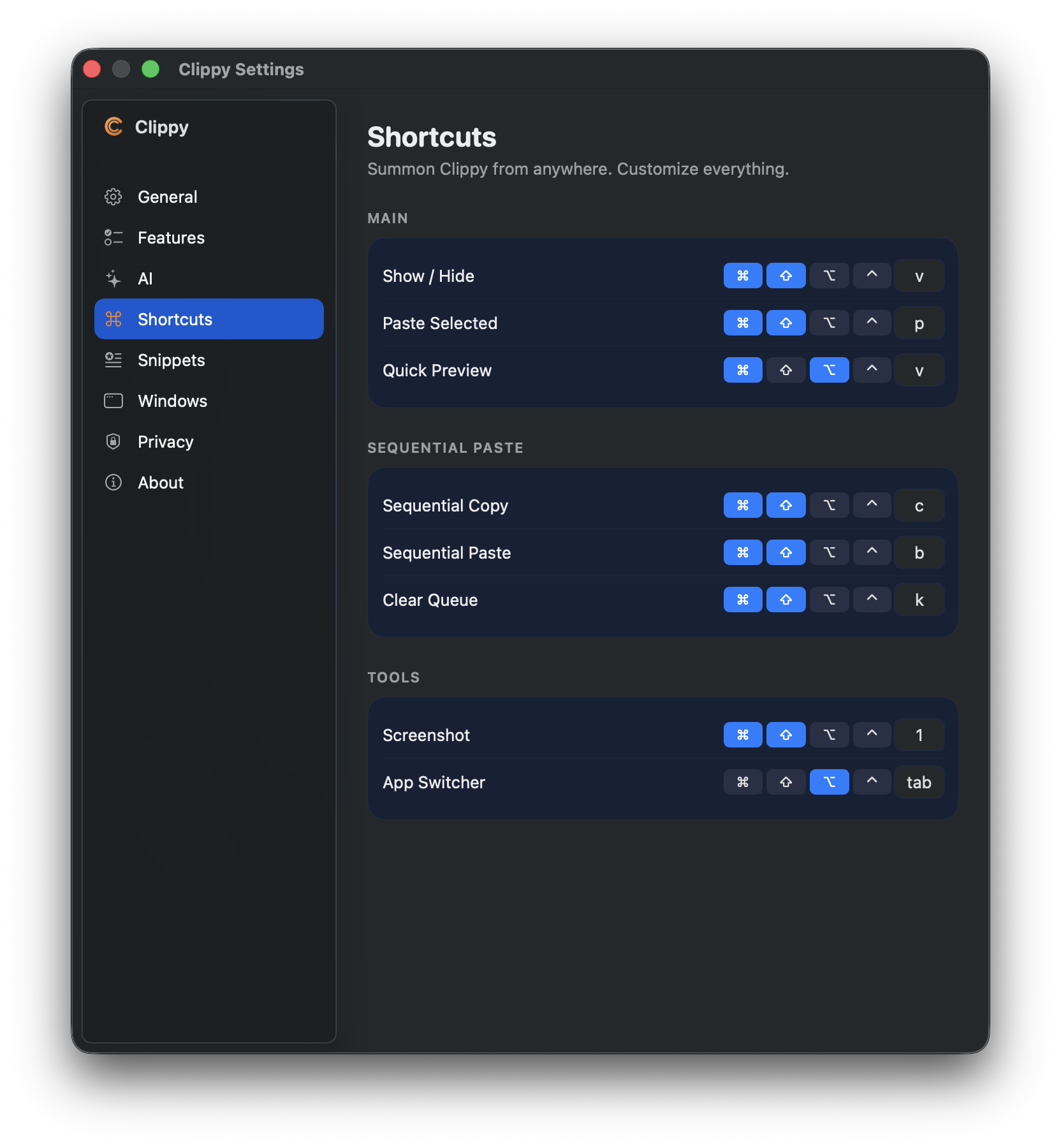Toggle Command modifier for Quick Preview
This screenshot has width=1061, height=1148.
point(743,371)
